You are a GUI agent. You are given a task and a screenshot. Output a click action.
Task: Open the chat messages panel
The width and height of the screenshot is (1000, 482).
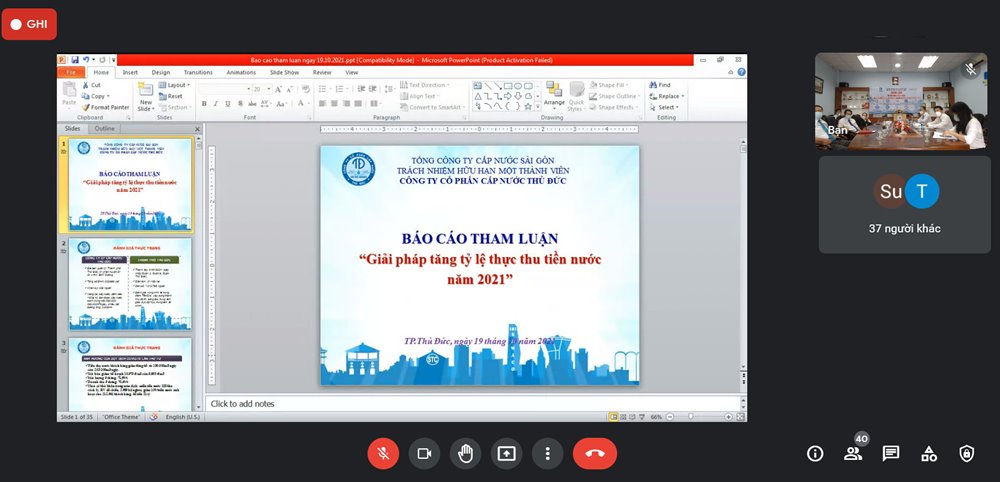pyautogui.click(x=890, y=453)
